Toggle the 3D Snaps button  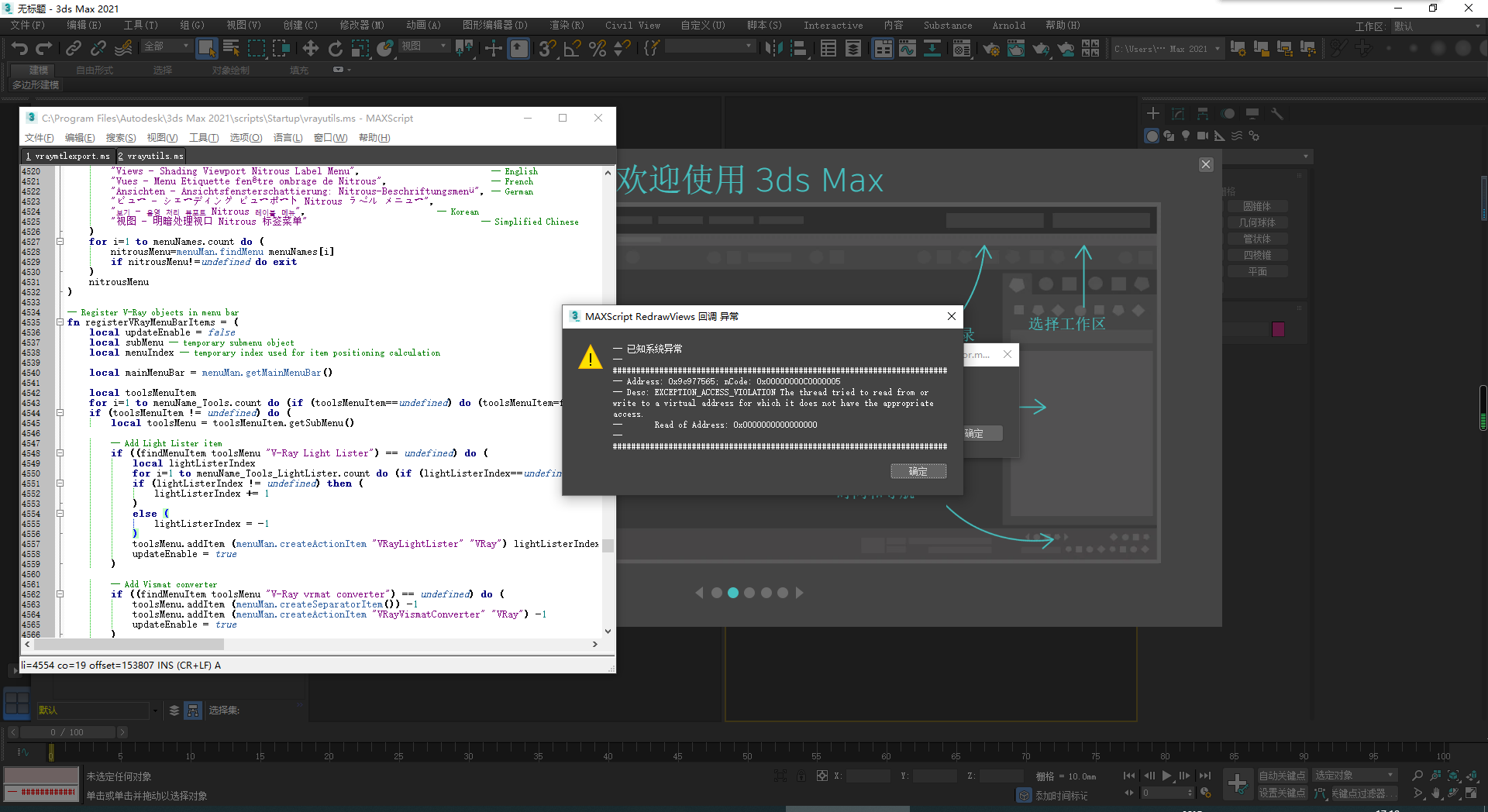(547, 48)
